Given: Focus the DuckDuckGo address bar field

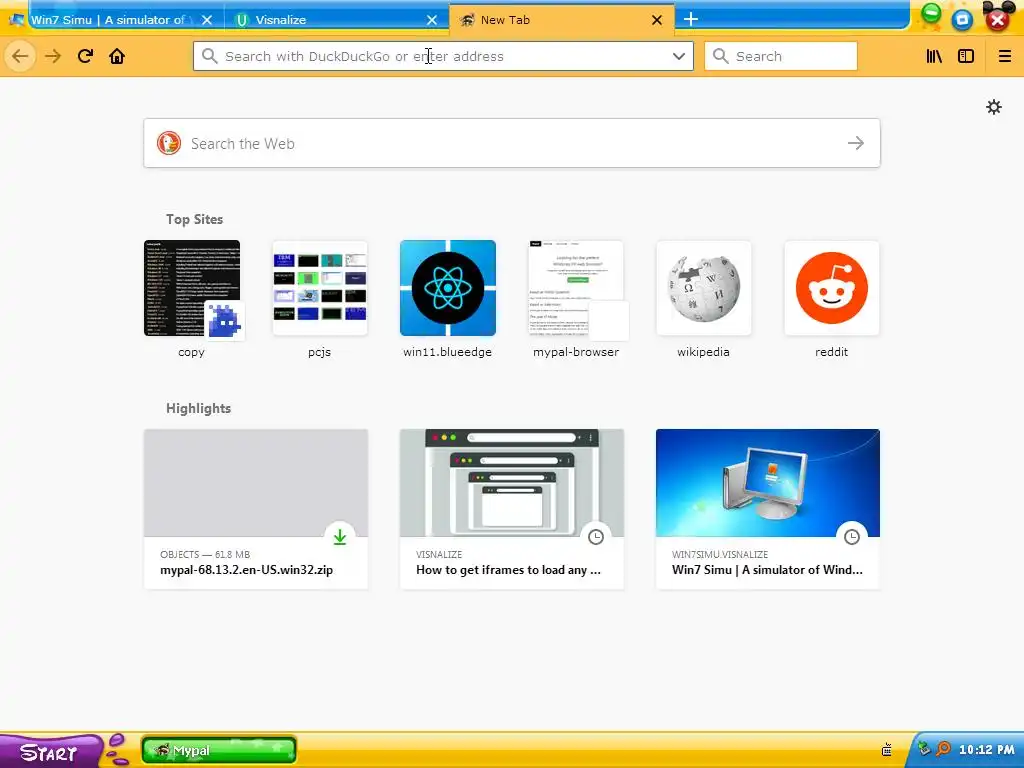Looking at the screenshot, I should pos(443,56).
